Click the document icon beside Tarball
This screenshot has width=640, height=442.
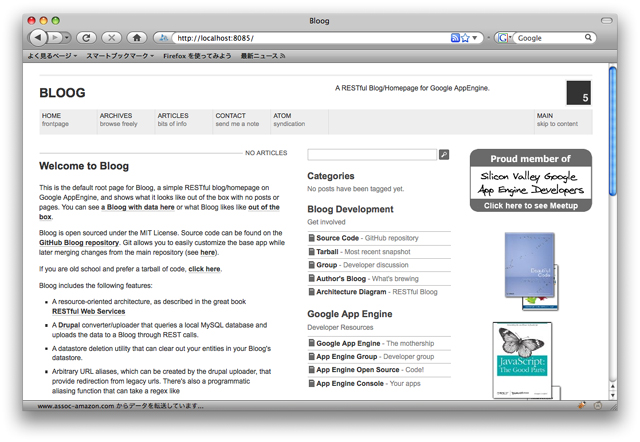[x=311, y=251]
